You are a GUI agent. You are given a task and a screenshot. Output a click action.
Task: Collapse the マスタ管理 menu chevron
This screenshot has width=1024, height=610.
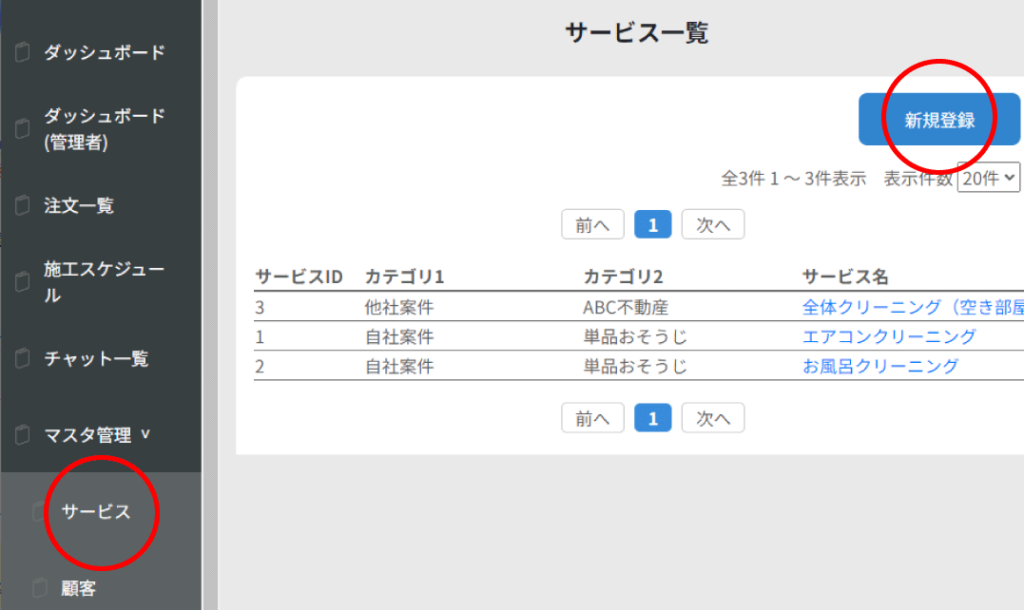[x=146, y=435]
